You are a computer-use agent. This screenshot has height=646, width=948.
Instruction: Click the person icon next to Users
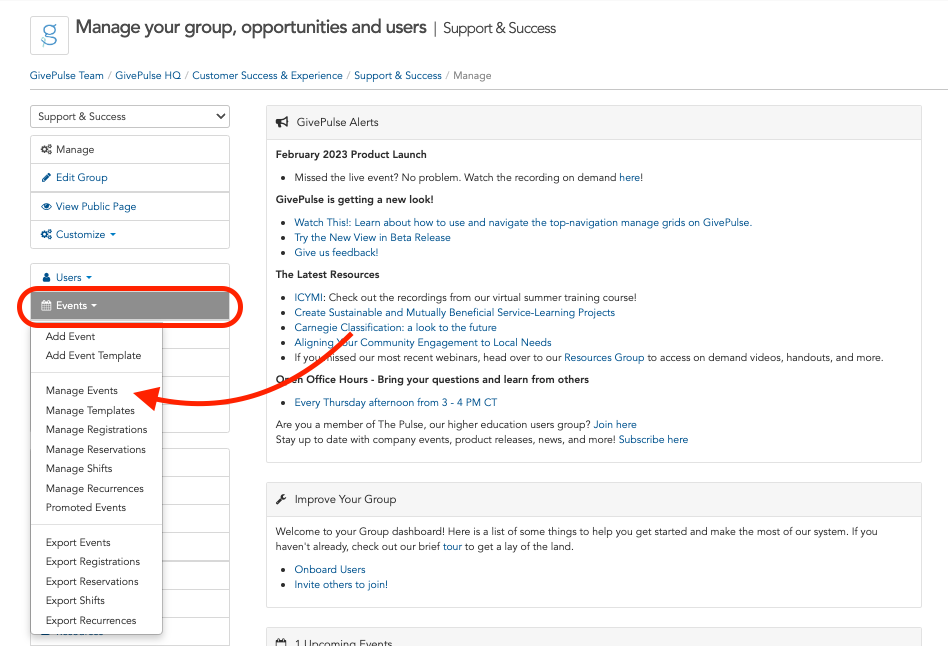tap(46, 277)
